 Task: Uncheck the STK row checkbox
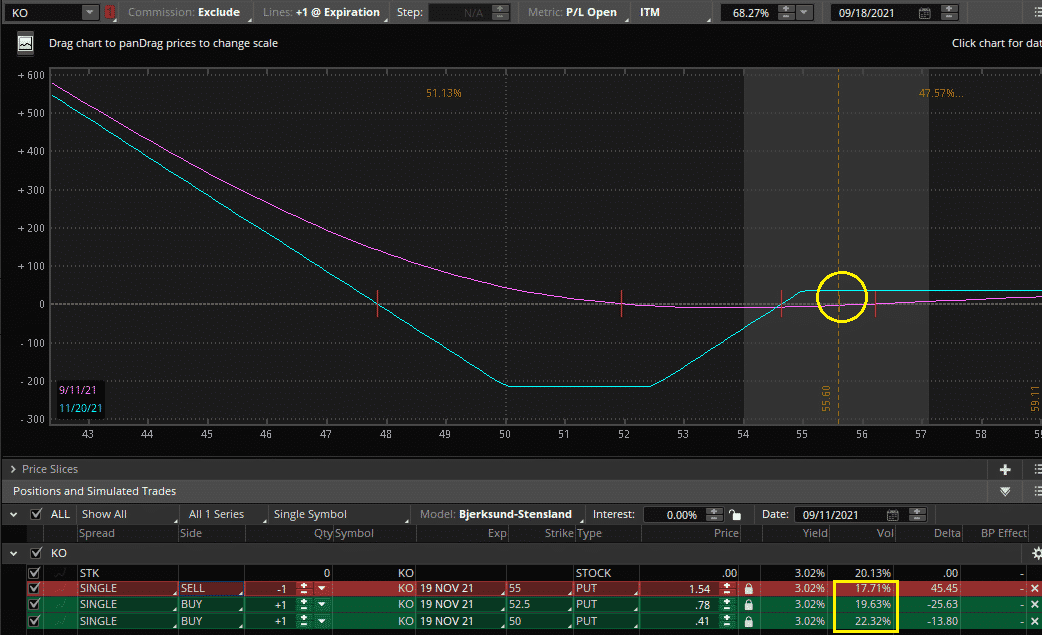[34, 573]
